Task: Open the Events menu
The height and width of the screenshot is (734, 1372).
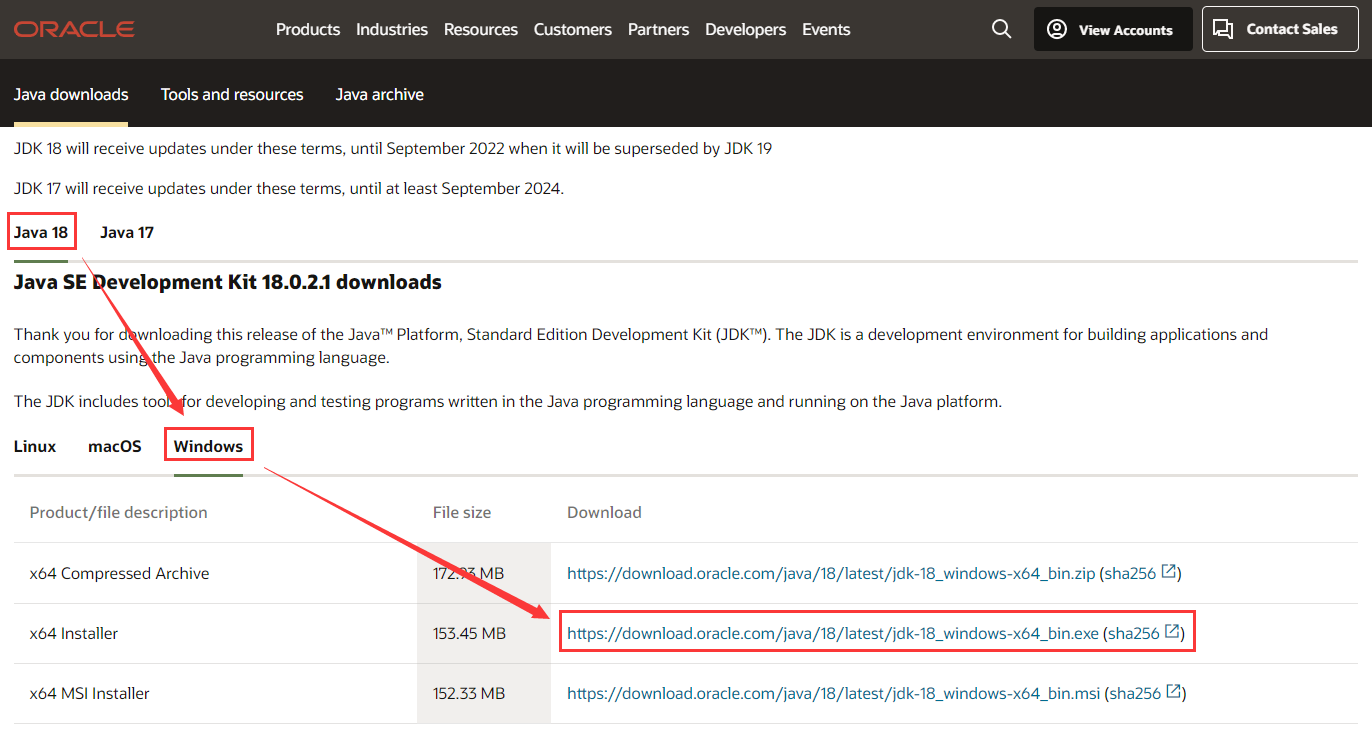Action: click(826, 29)
